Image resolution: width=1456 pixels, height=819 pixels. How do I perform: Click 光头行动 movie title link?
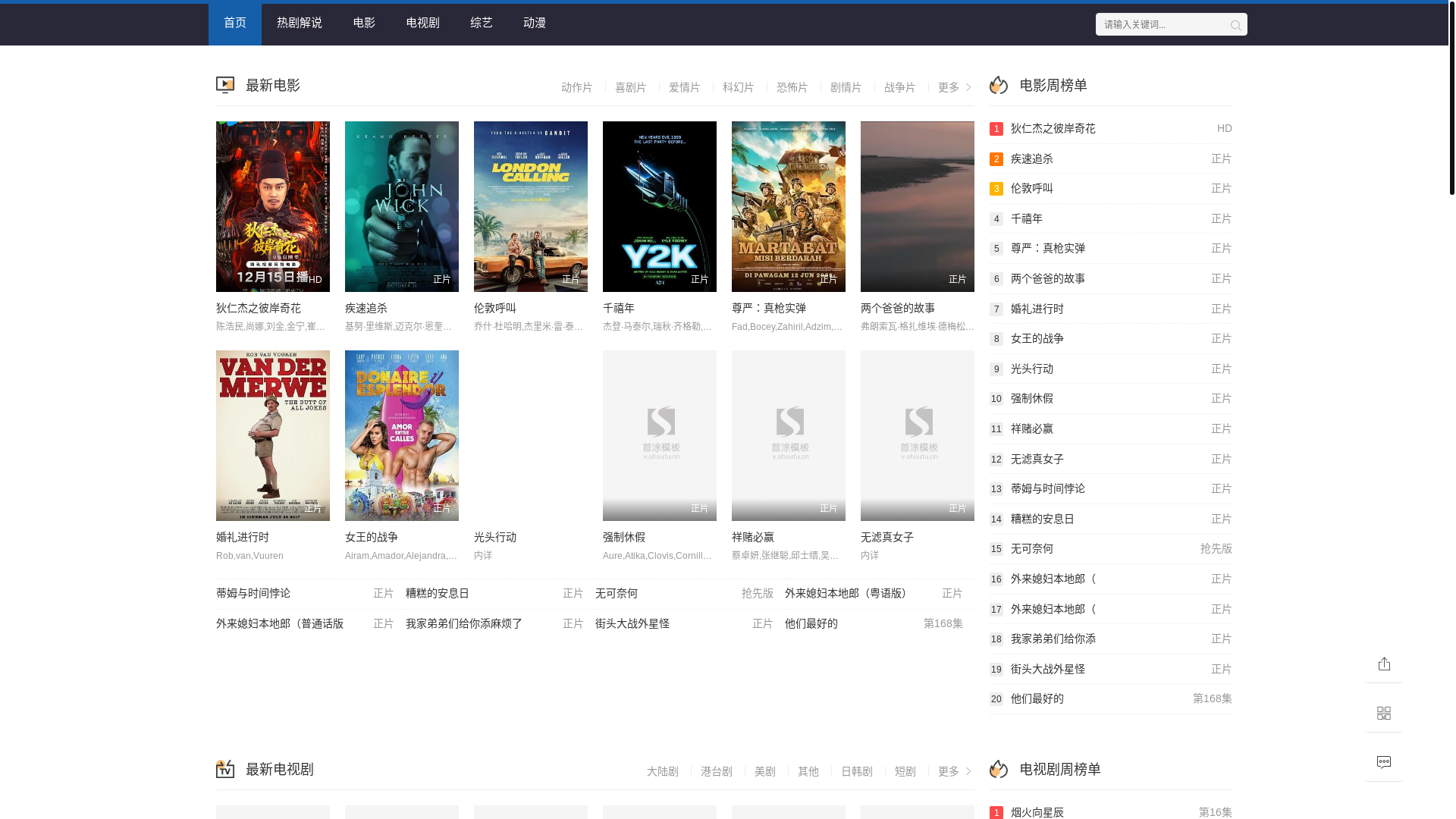pos(495,537)
